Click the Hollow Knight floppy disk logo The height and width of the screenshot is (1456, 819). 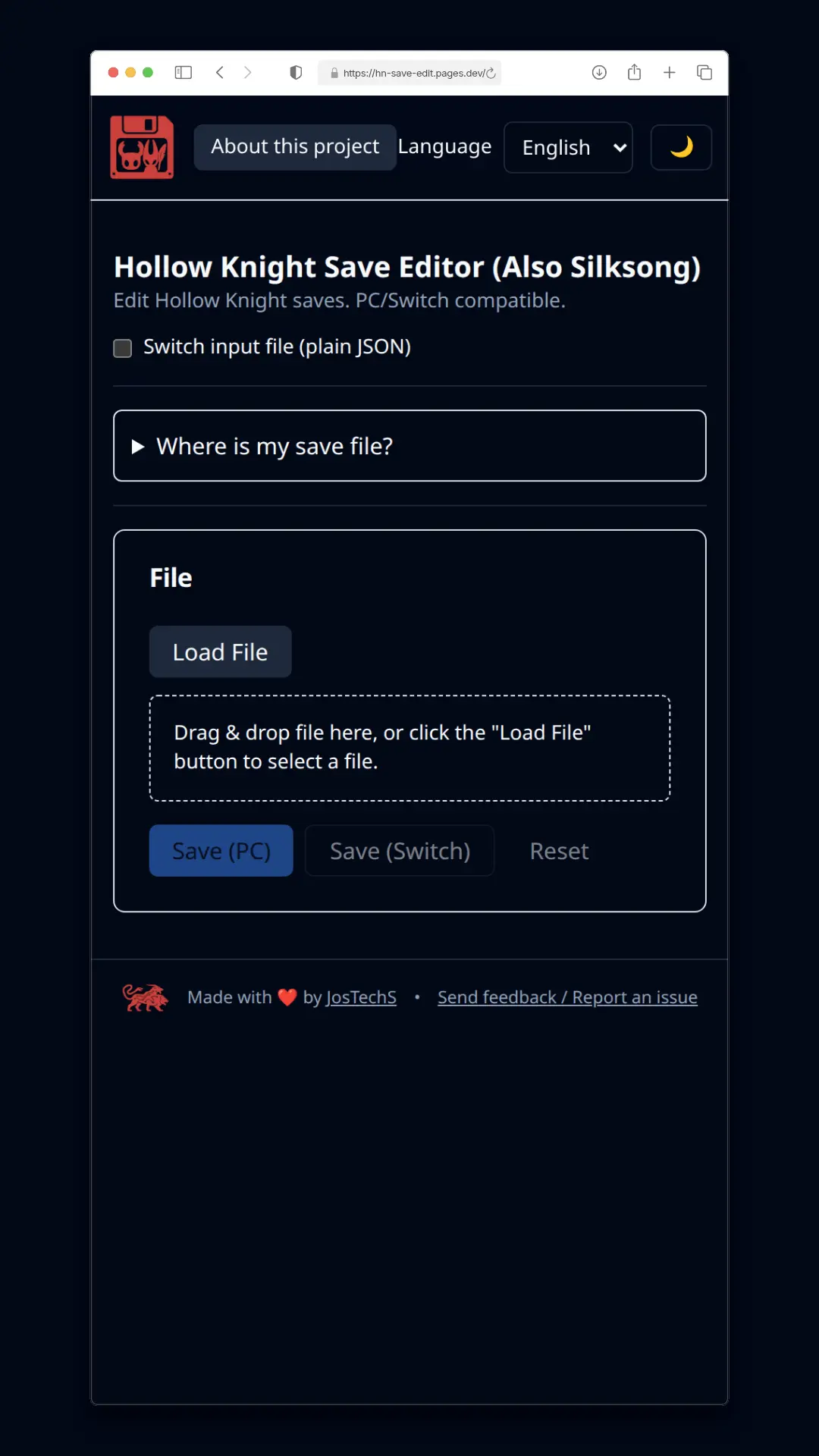[x=142, y=147]
